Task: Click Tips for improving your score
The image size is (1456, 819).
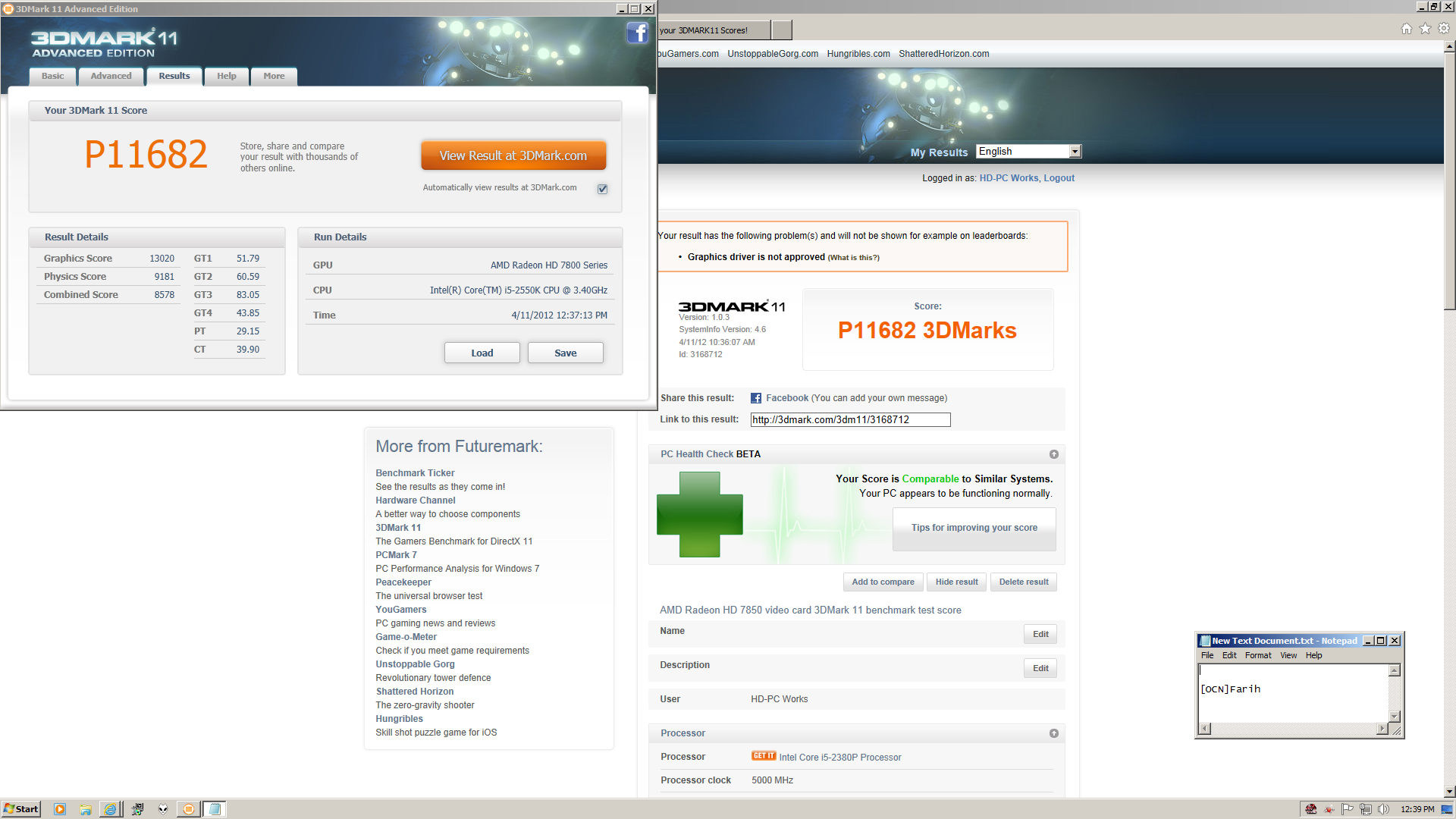Action: [974, 528]
